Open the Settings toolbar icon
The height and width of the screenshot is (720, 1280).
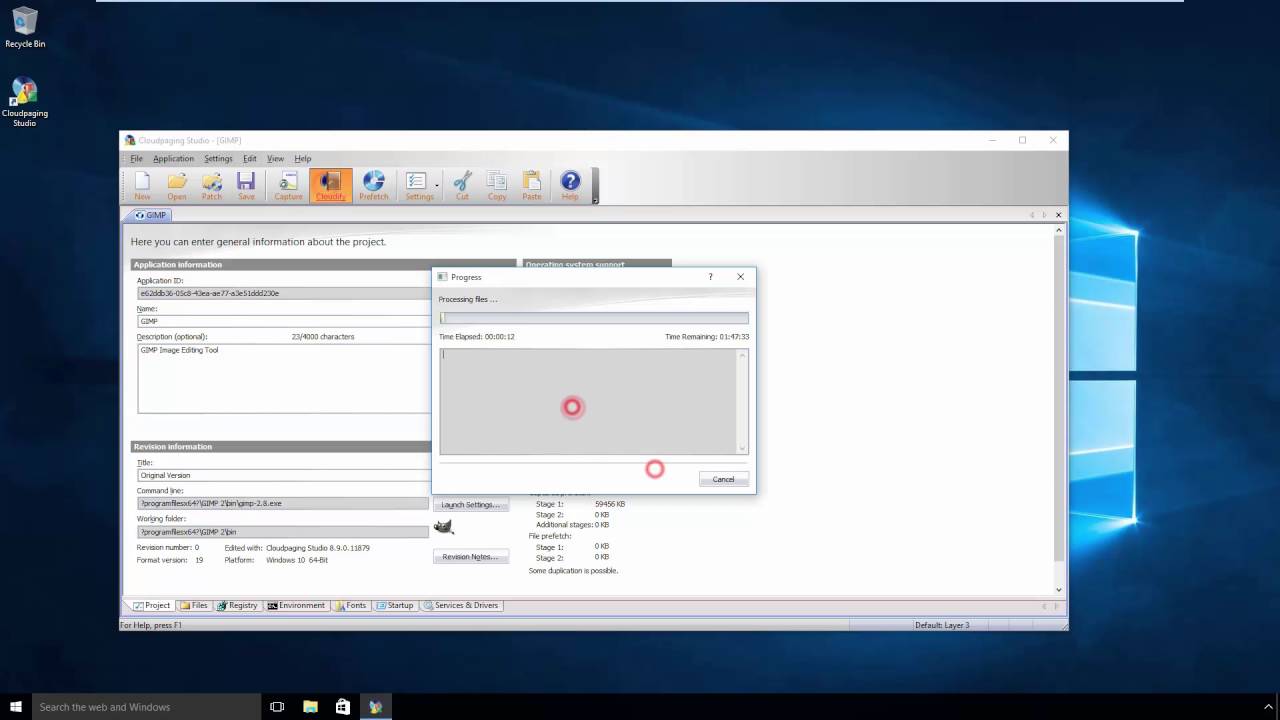[x=417, y=185]
